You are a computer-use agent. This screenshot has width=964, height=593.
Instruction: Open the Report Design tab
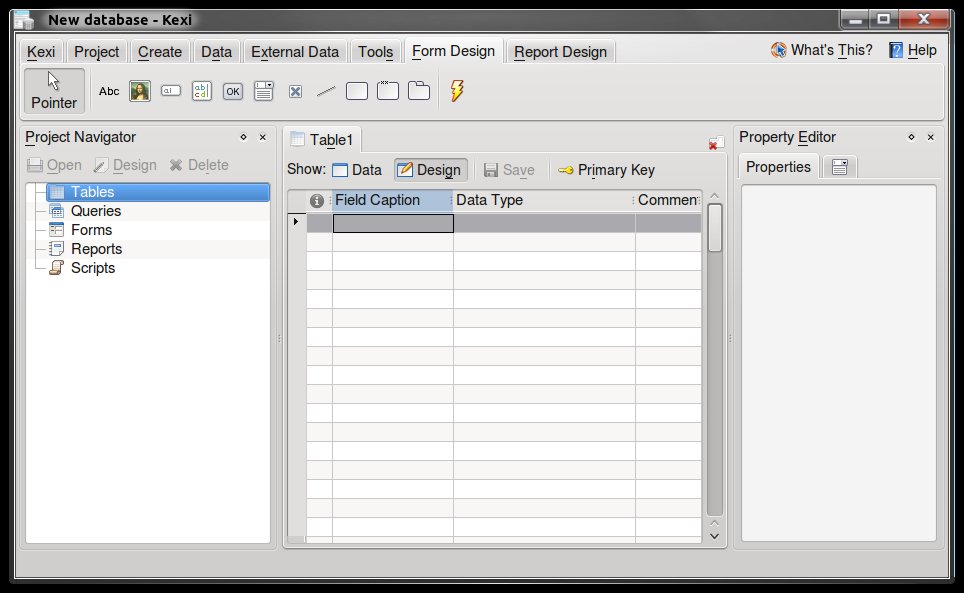(x=560, y=52)
